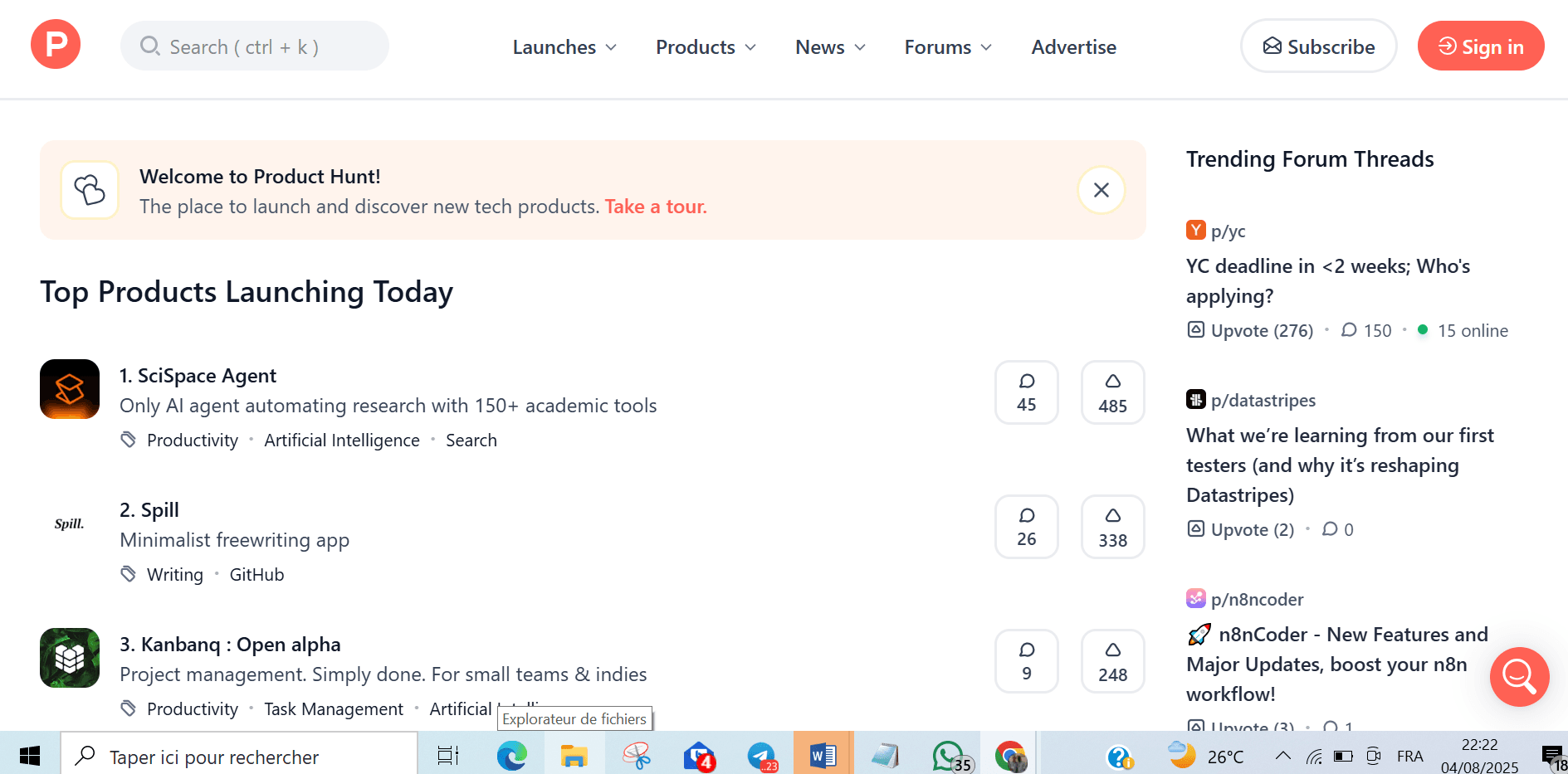This screenshot has height=774, width=1568.
Task: Click the Subscribe button
Action: point(1318,46)
